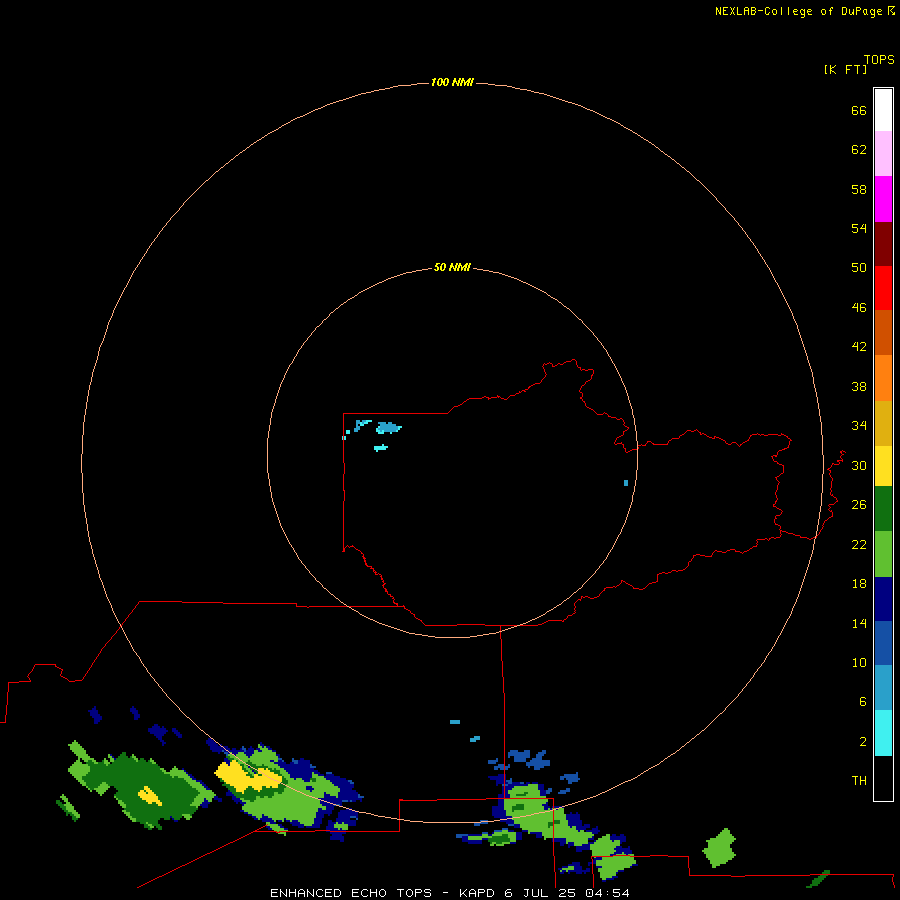Select the magenta 58 legend swatch
900x900 pixels.
[x=883, y=199]
